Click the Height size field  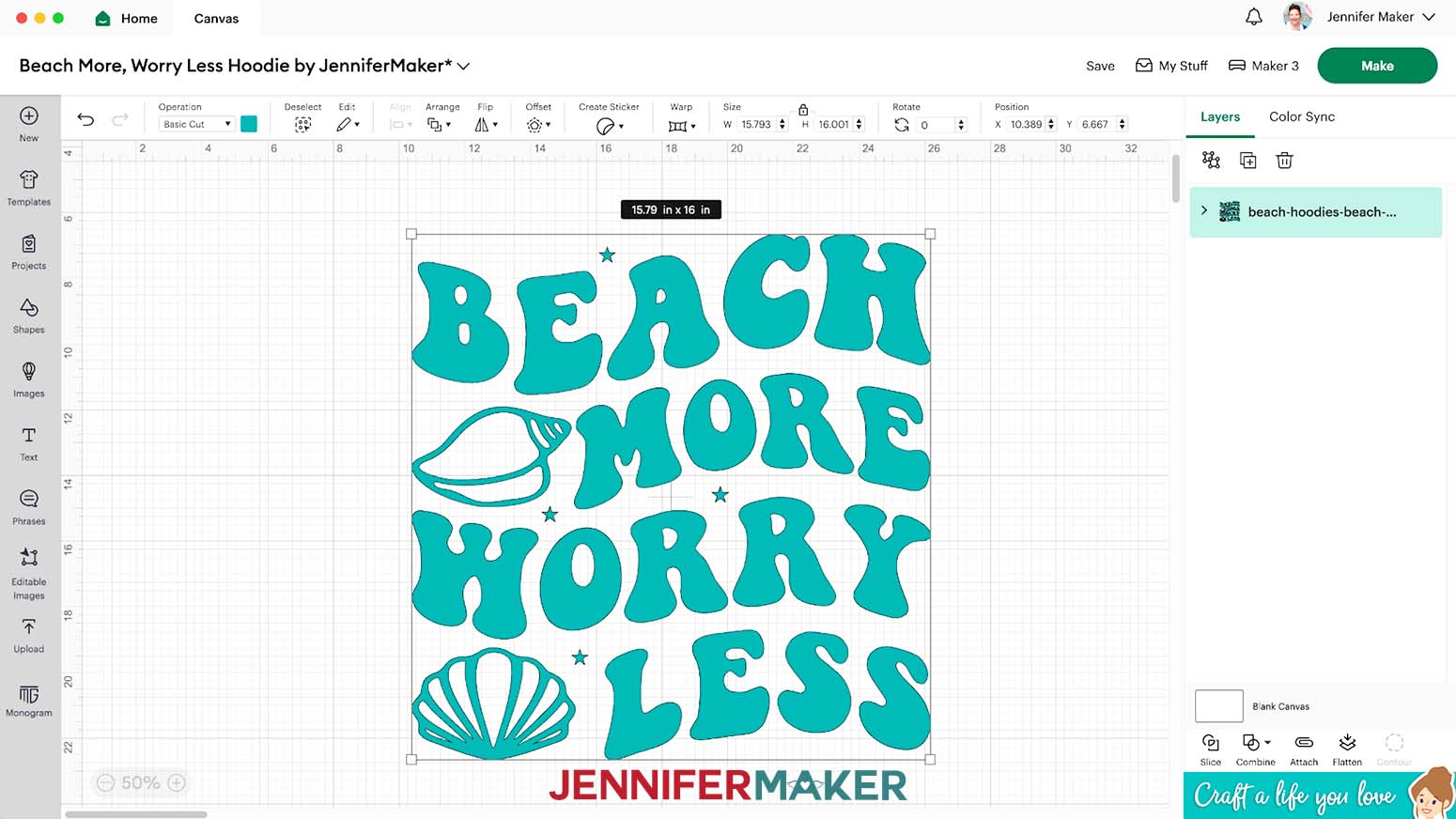tap(834, 124)
